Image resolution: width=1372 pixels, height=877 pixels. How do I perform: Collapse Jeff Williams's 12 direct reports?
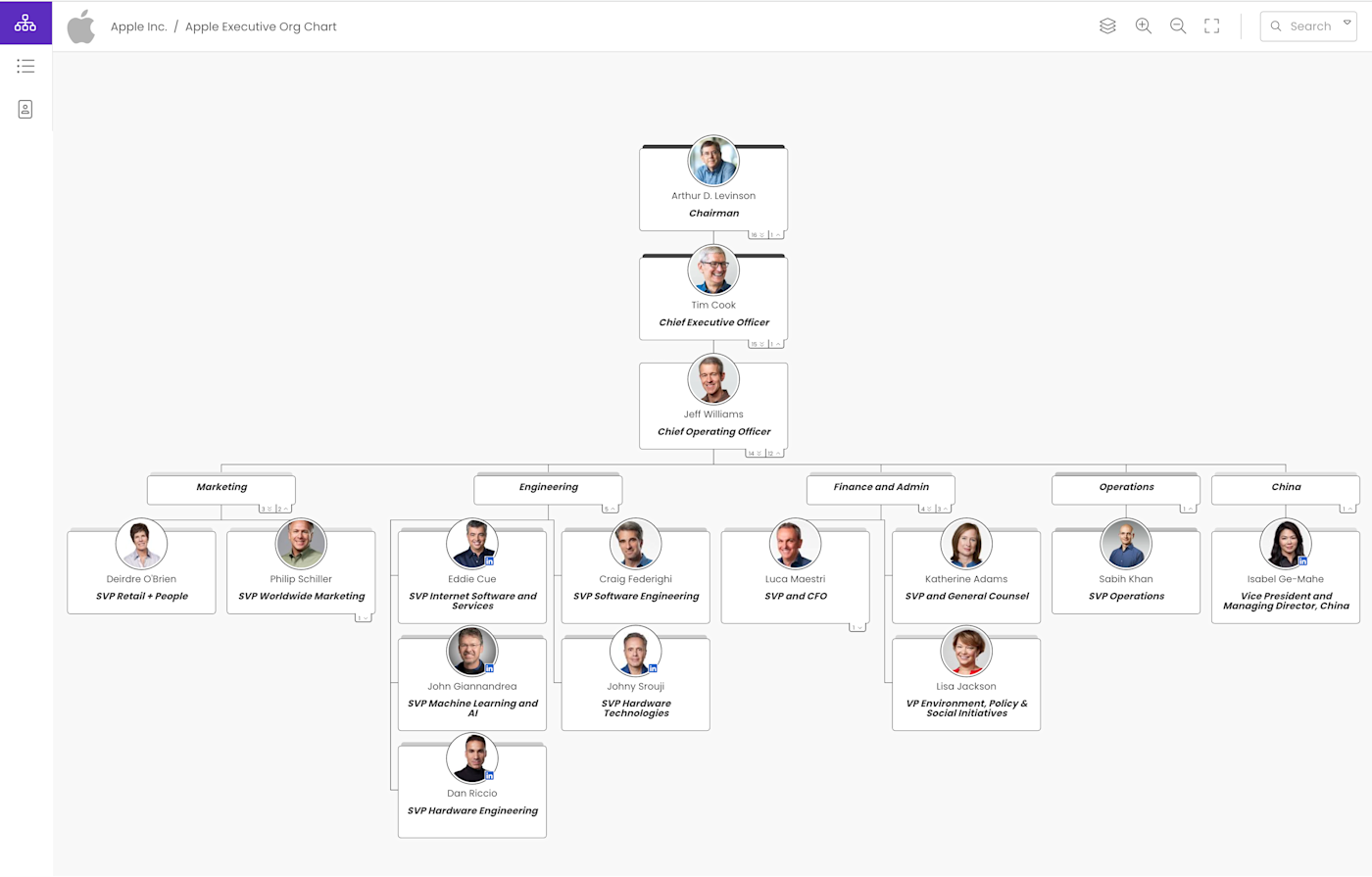click(774, 454)
